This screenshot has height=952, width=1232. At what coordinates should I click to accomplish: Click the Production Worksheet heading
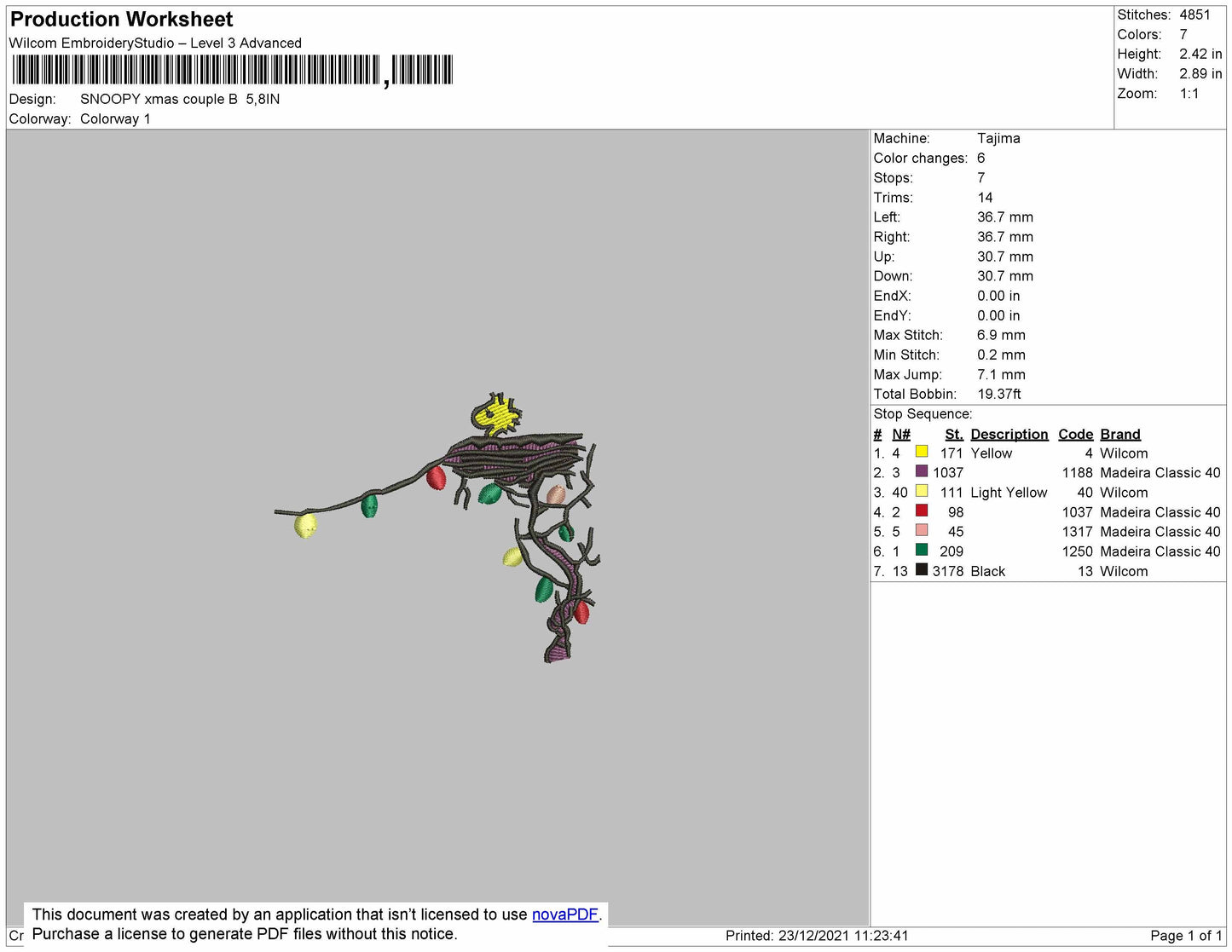[121, 20]
